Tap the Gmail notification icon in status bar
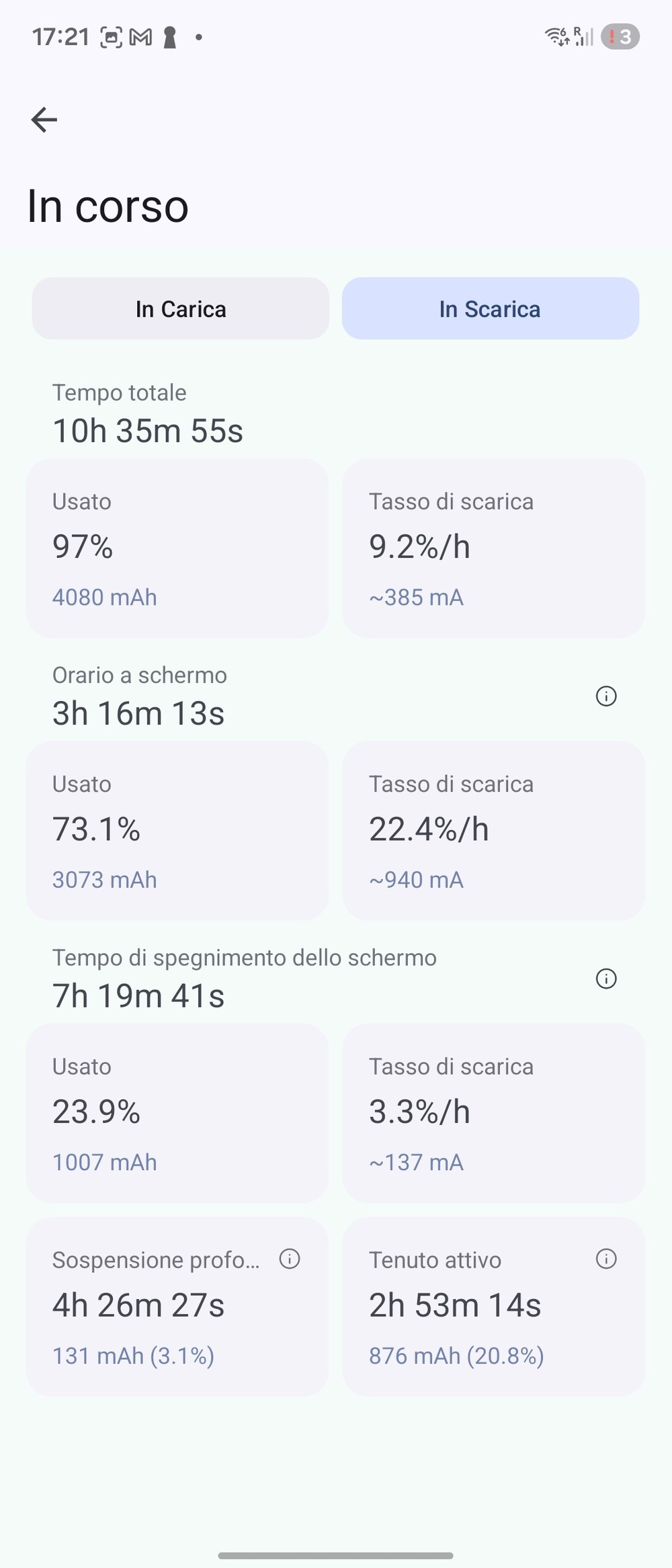 tap(140, 38)
